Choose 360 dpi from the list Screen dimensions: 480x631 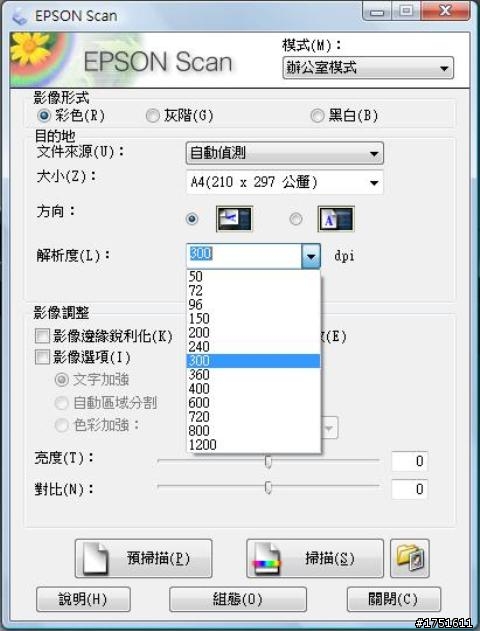tap(253, 375)
